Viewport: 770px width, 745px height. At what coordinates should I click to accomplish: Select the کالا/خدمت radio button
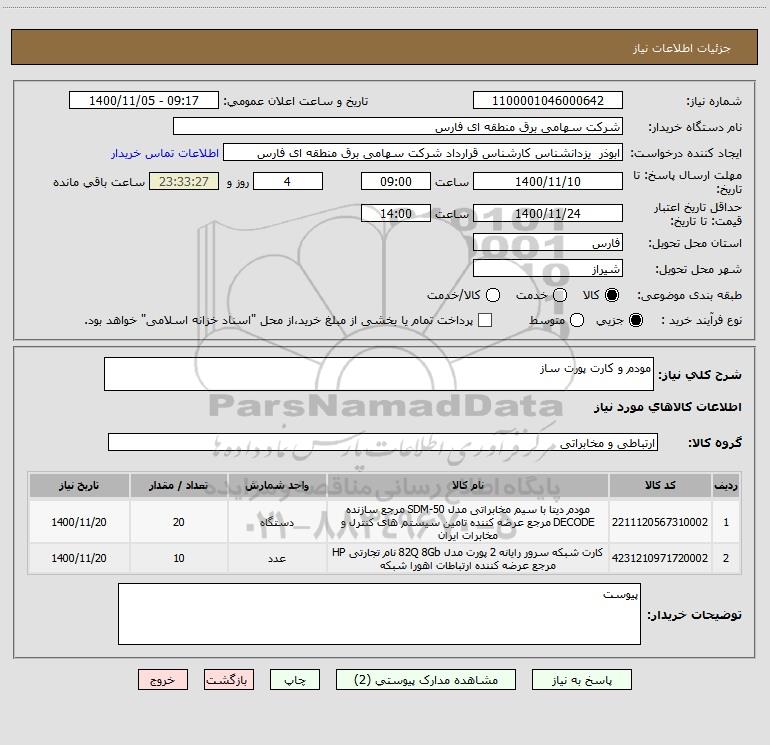[493, 295]
